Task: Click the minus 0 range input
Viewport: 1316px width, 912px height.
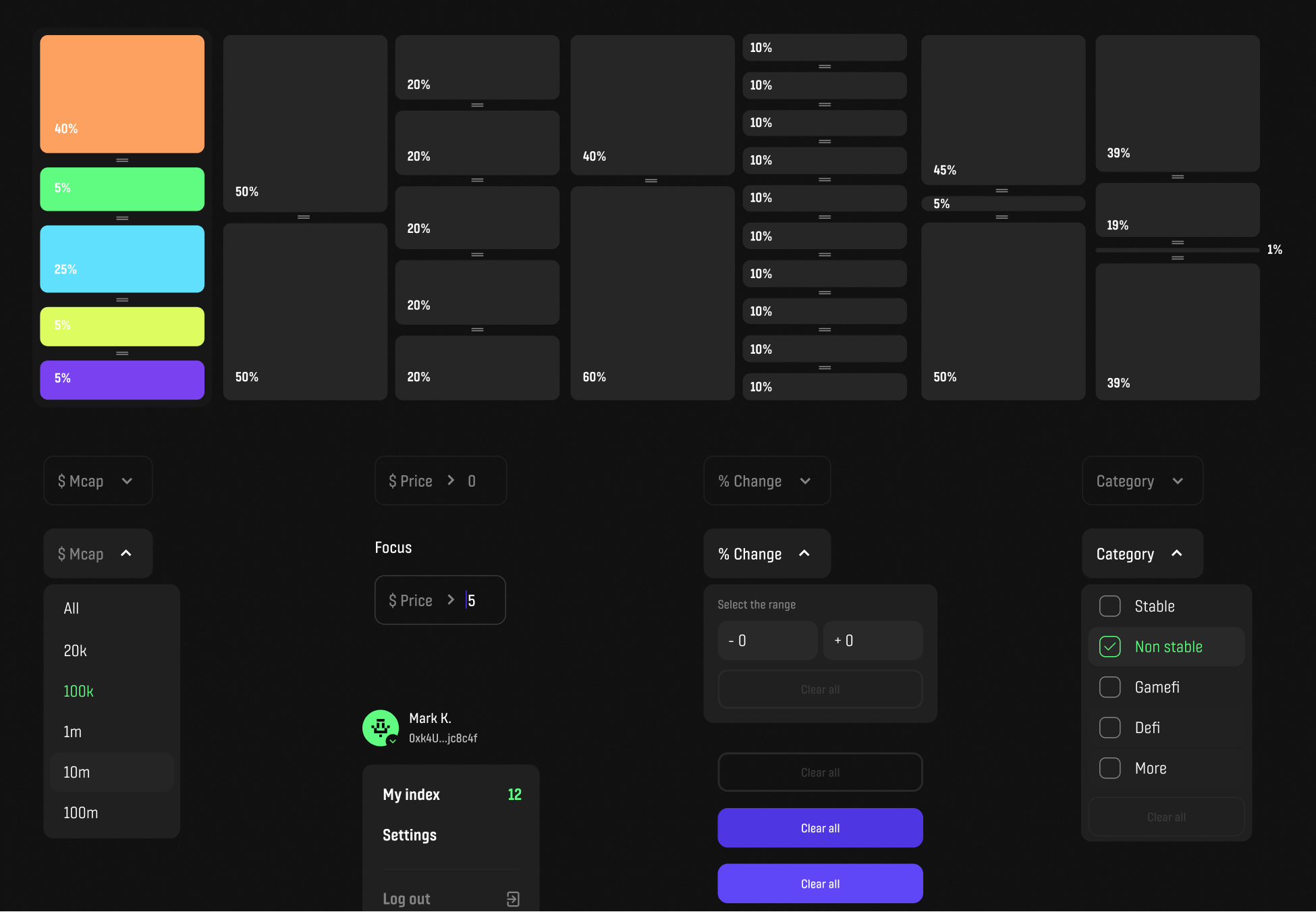Action: tap(768, 641)
